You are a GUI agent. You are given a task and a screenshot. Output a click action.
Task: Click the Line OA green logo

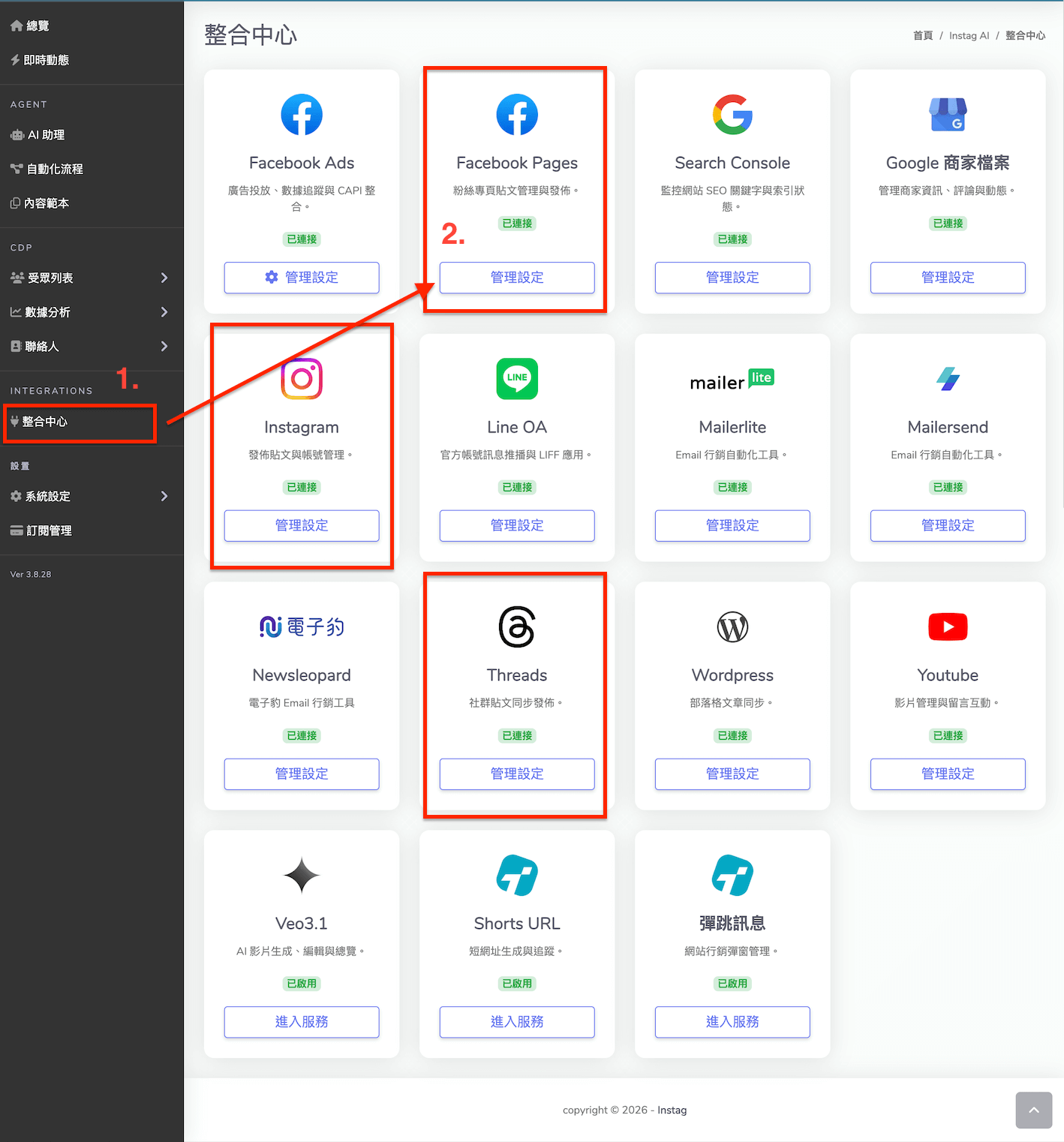(x=517, y=379)
